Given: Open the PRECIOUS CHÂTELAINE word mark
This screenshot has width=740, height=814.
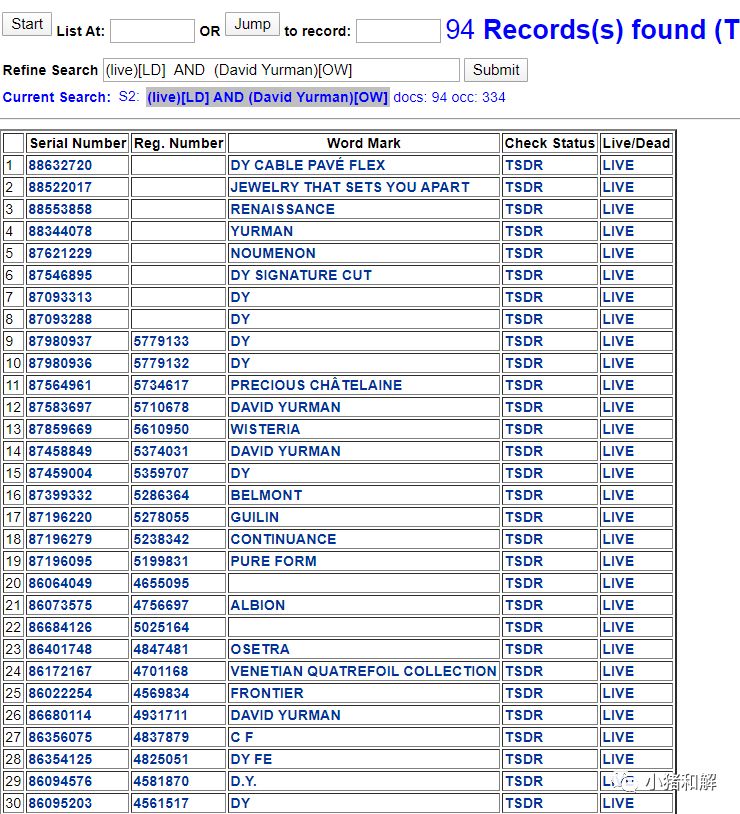Looking at the screenshot, I should point(316,385).
